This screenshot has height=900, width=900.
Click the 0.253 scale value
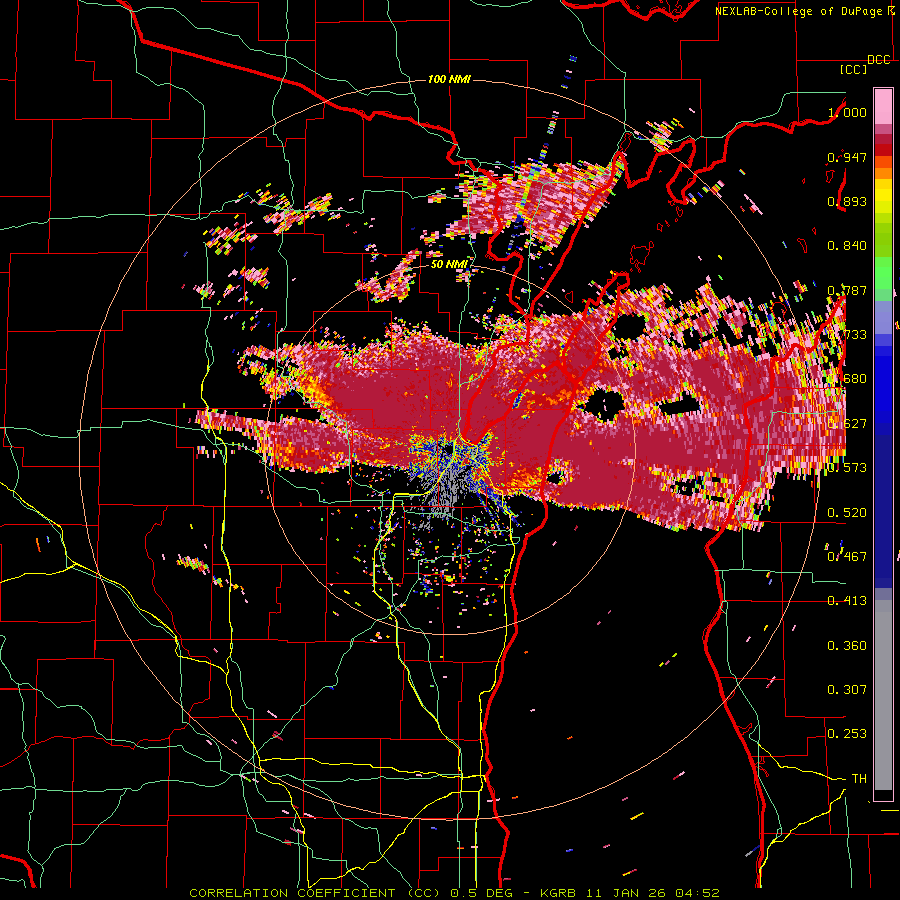pos(847,734)
